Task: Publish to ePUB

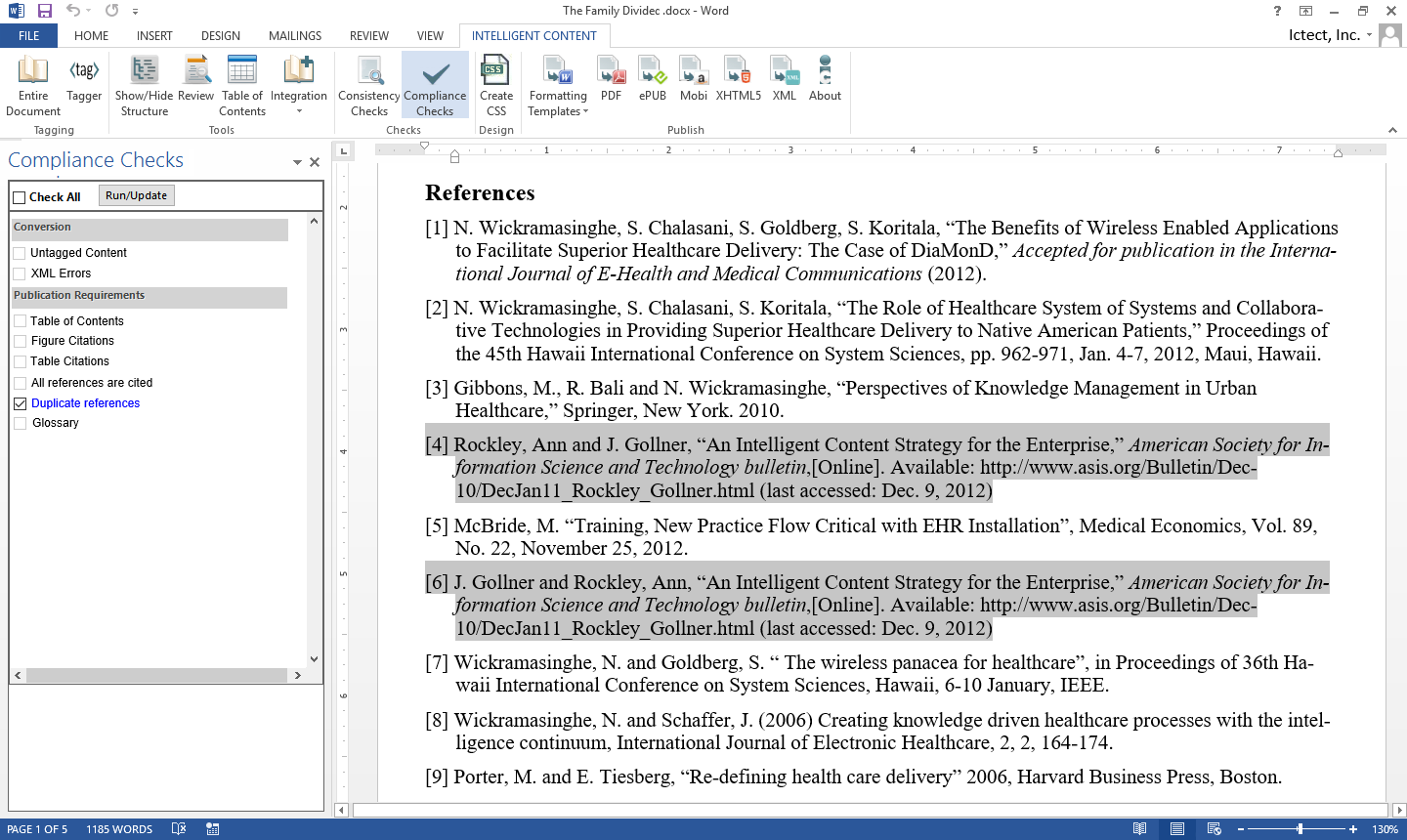Action: [x=653, y=79]
